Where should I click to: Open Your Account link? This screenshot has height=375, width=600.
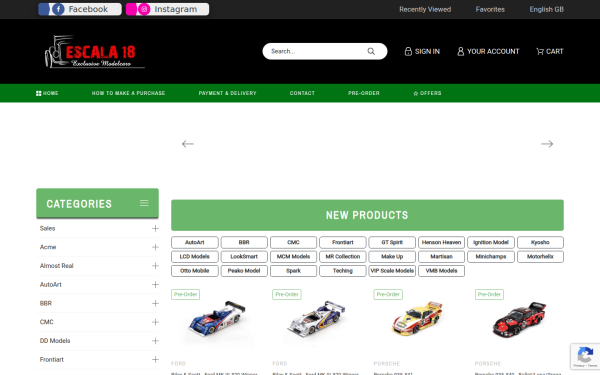[488, 51]
